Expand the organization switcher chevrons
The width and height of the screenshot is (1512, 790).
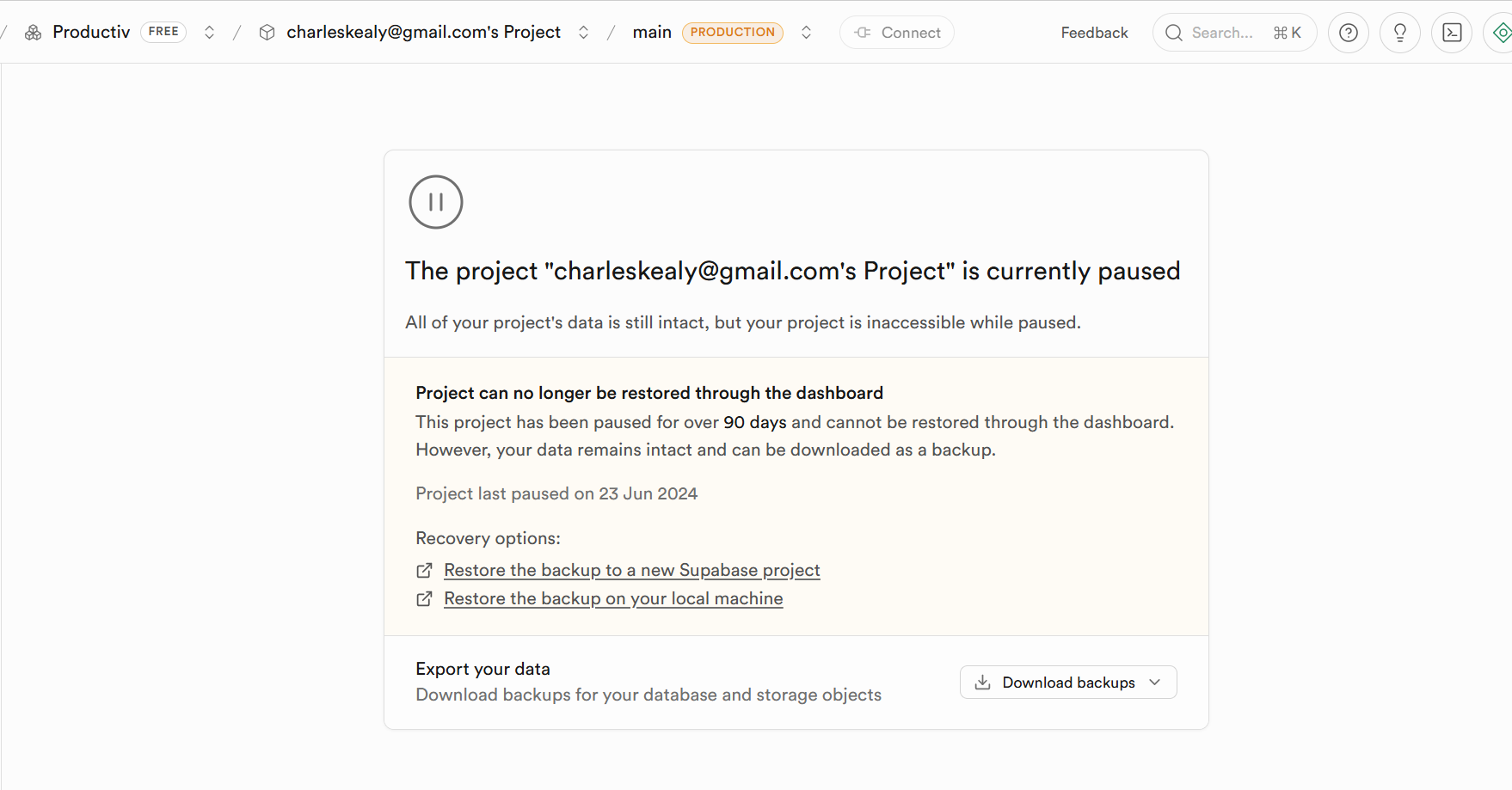[x=209, y=33]
